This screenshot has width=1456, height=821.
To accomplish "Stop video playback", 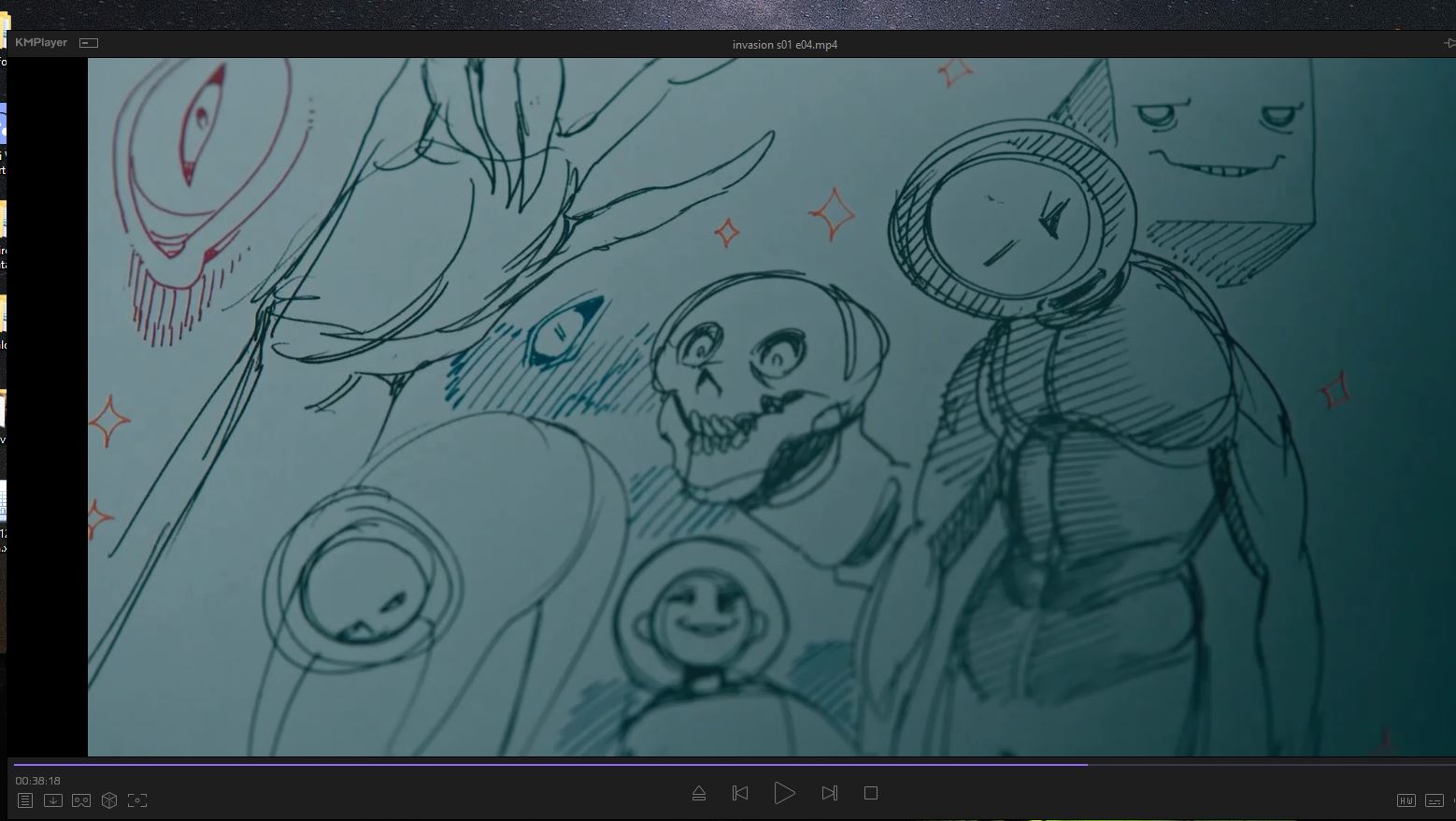I will [871, 793].
